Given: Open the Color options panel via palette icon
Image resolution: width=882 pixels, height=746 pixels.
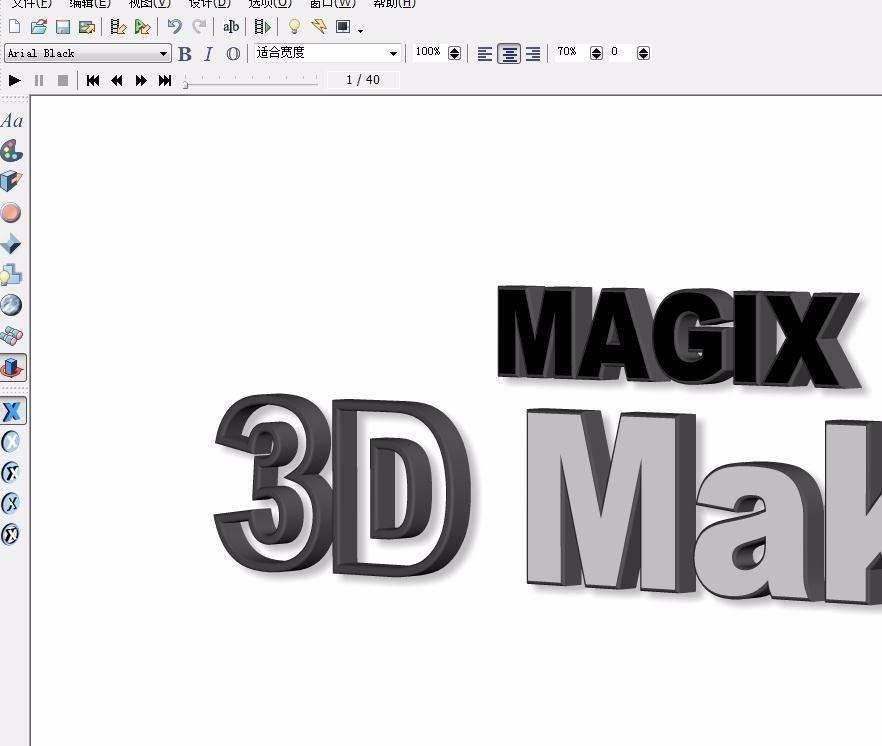Looking at the screenshot, I should pyautogui.click(x=12, y=151).
